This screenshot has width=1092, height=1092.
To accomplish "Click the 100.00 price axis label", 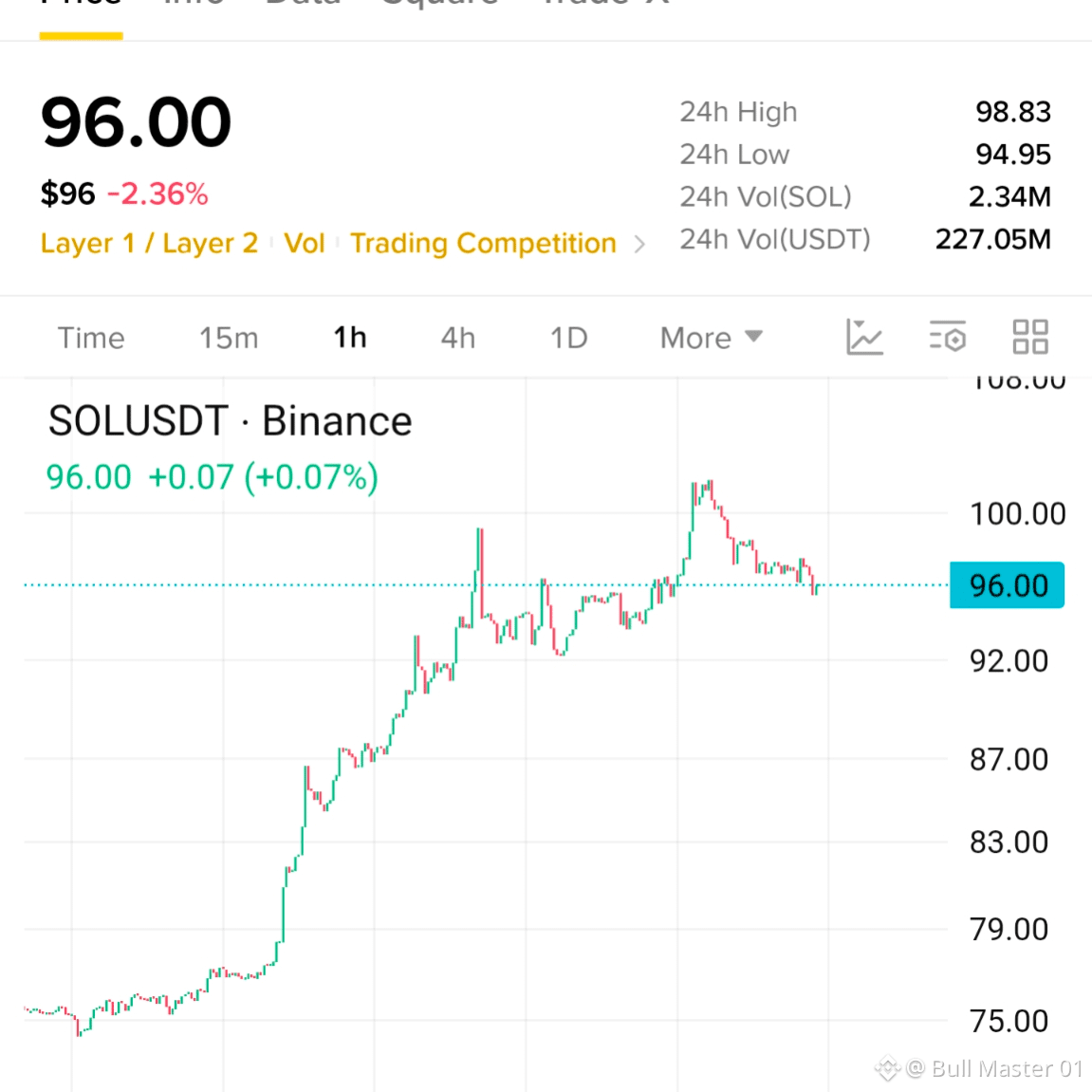I will (x=1017, y=514).
